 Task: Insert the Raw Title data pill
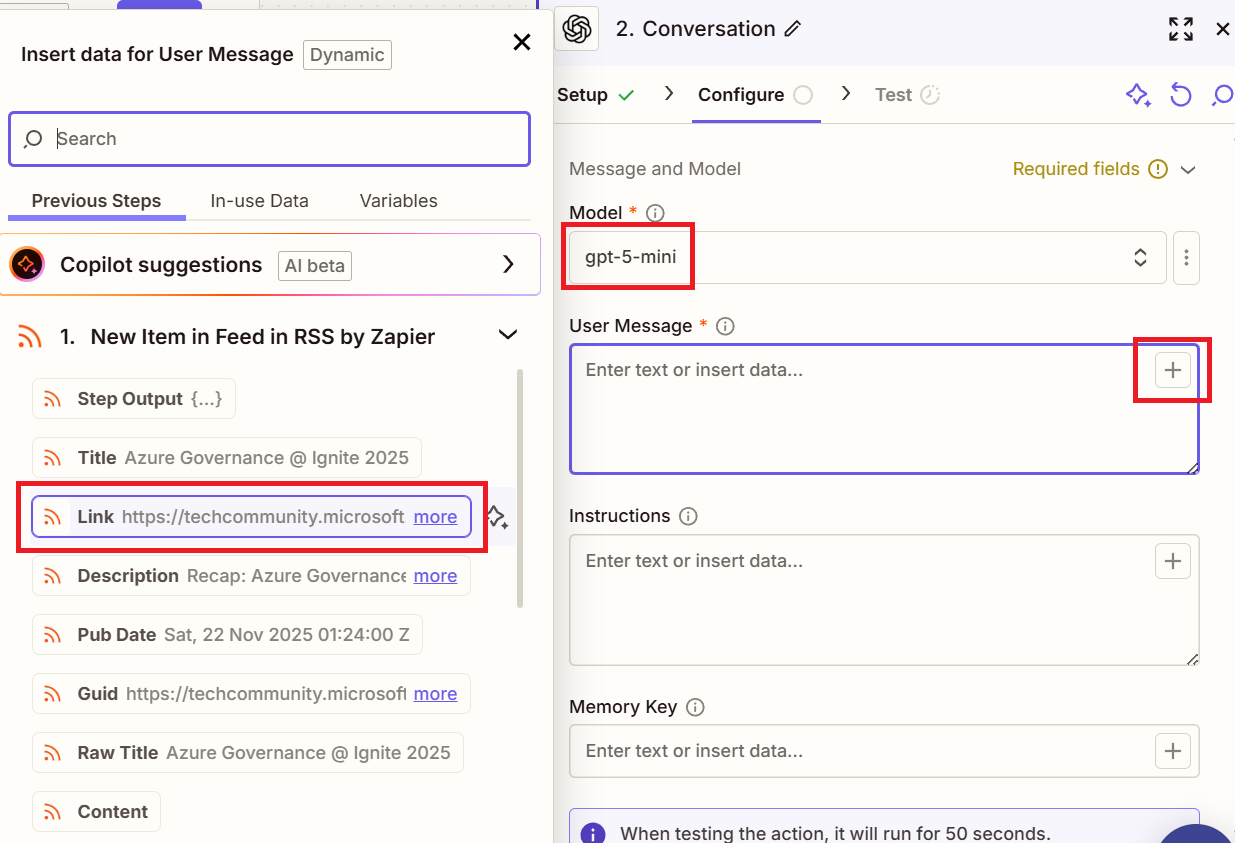click(248, 753)
